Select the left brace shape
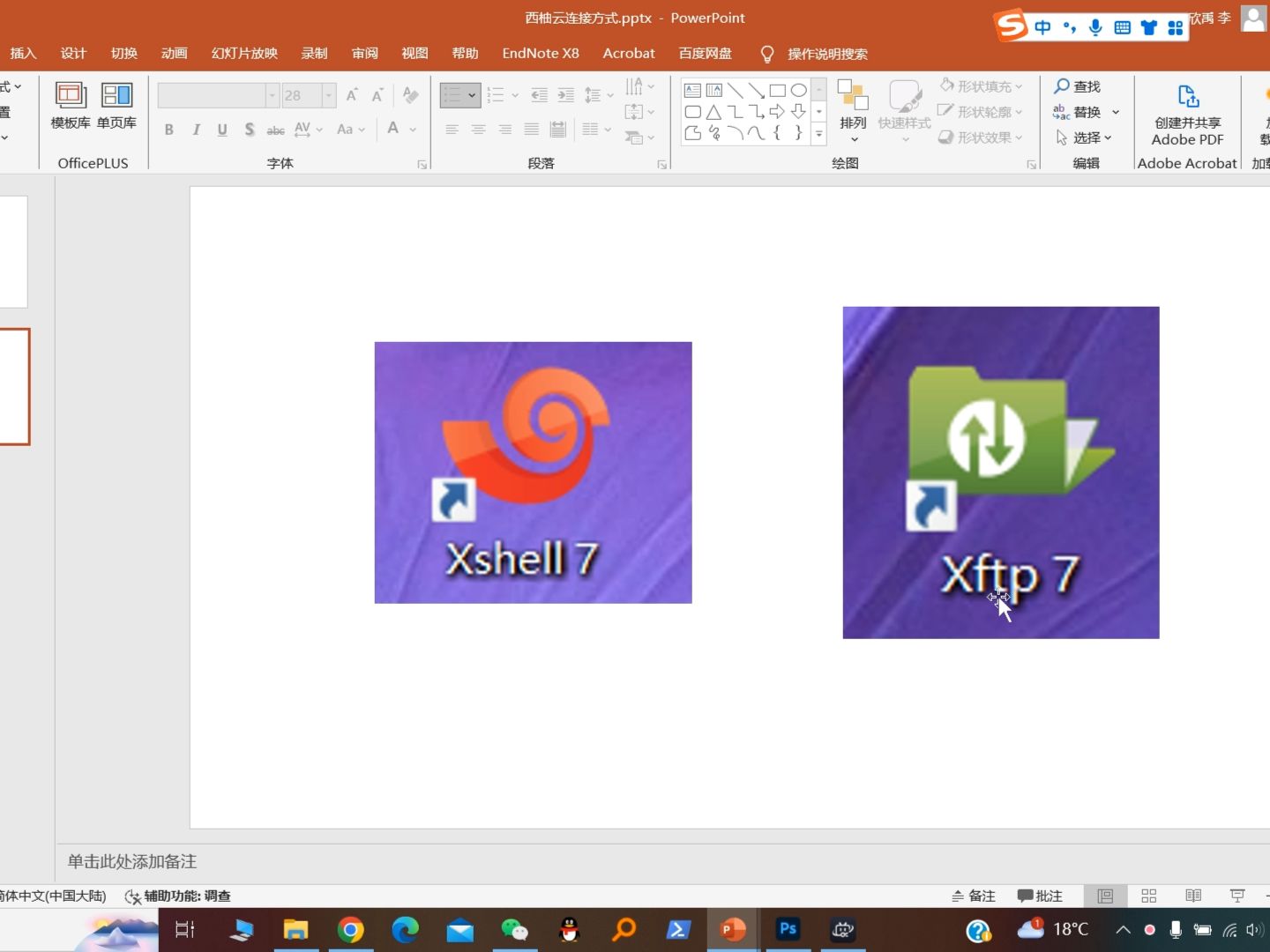 click(777, 133)
